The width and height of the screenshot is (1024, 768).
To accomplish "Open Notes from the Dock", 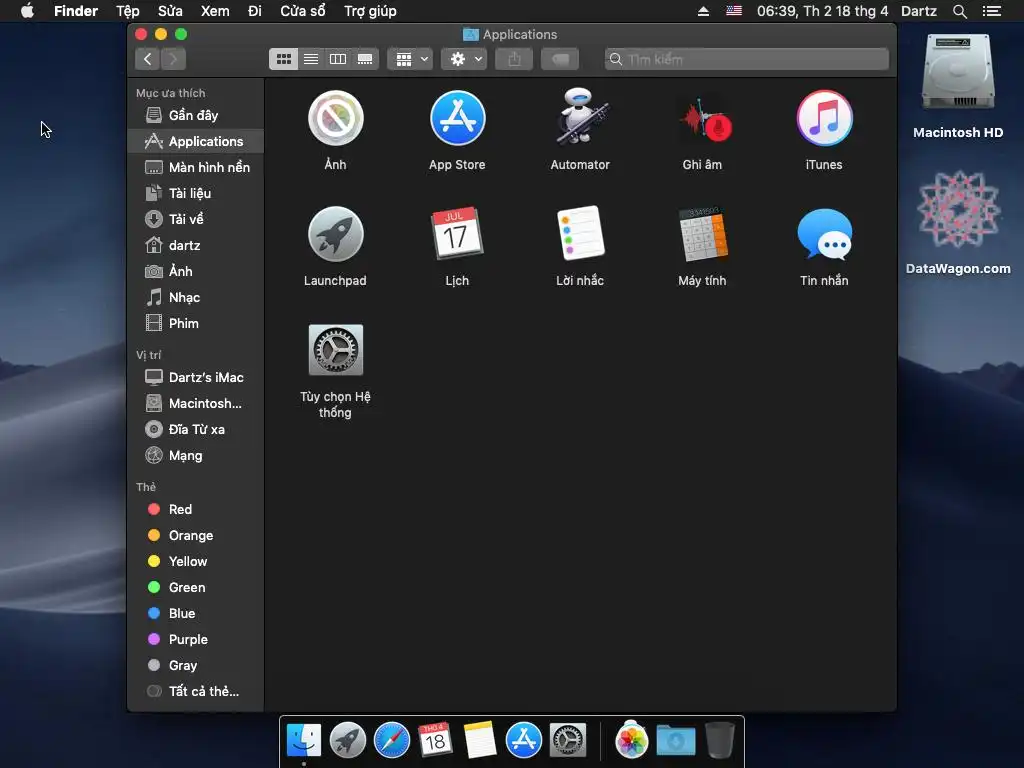I will [480, 741].
